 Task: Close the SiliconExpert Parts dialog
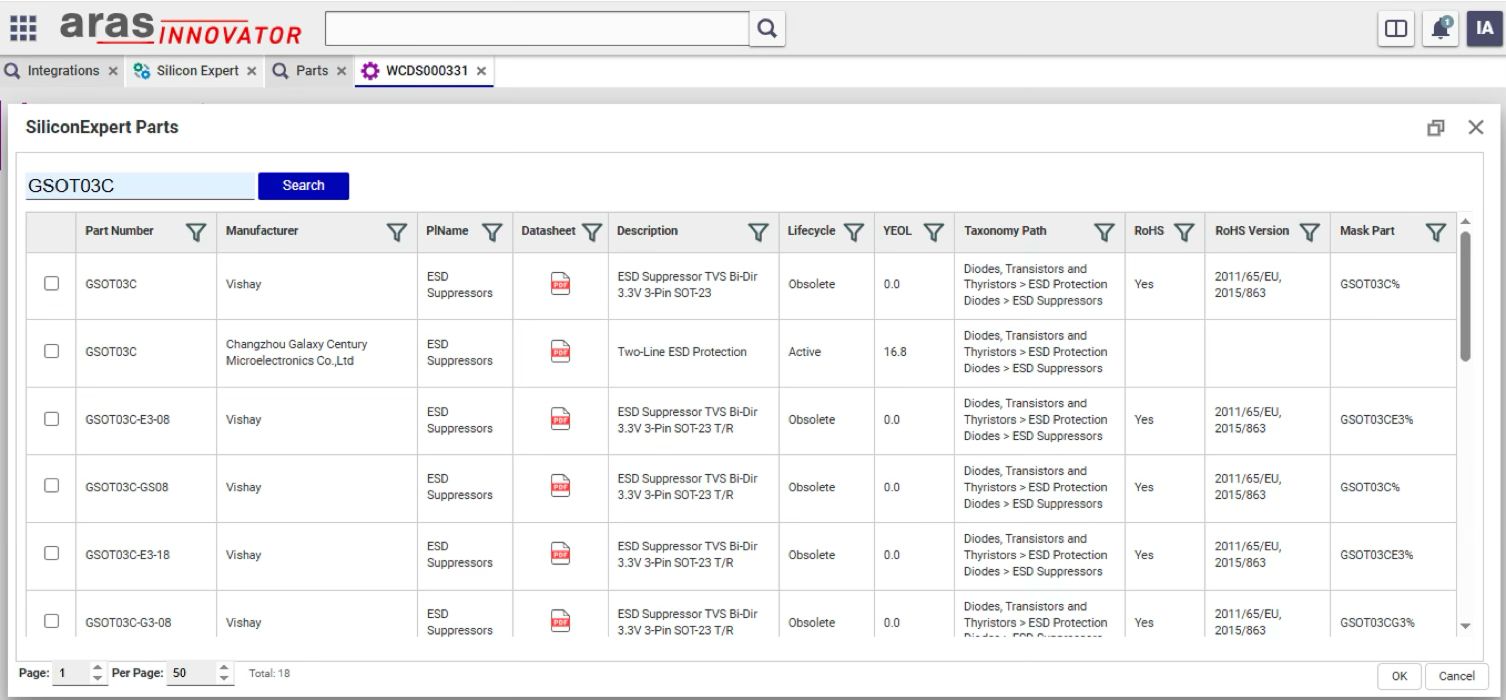(1476, 127)
